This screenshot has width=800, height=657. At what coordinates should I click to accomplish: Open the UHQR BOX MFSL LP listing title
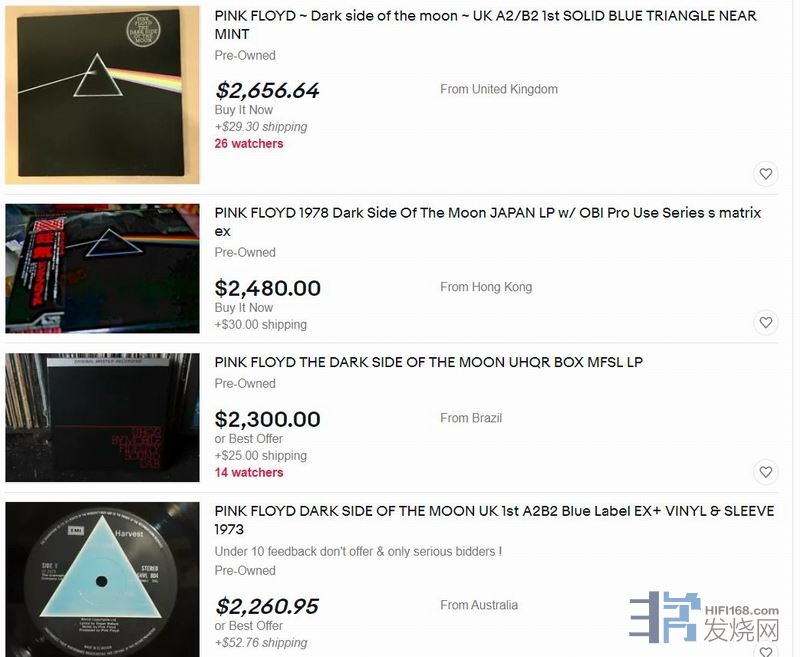pyautogui.click(x=429, y=362)
